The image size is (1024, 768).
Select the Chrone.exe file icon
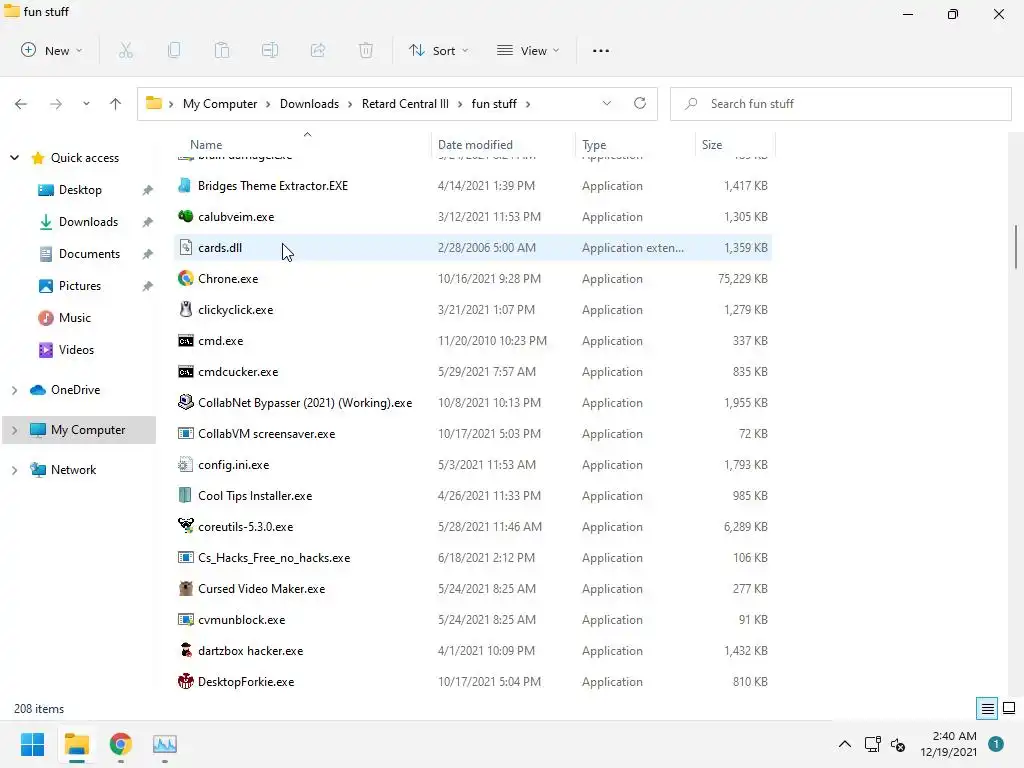click(185, 278)
